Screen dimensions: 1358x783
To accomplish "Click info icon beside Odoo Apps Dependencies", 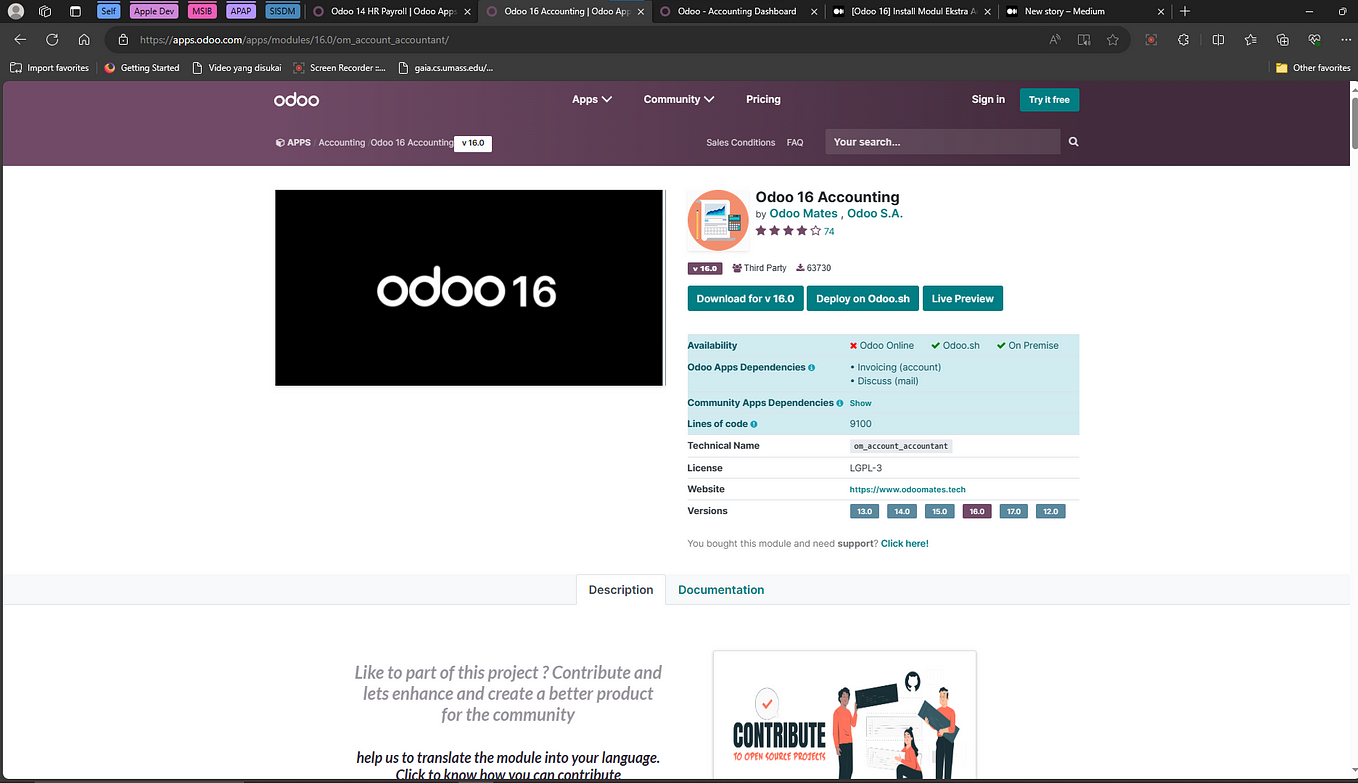I will 811,368.
